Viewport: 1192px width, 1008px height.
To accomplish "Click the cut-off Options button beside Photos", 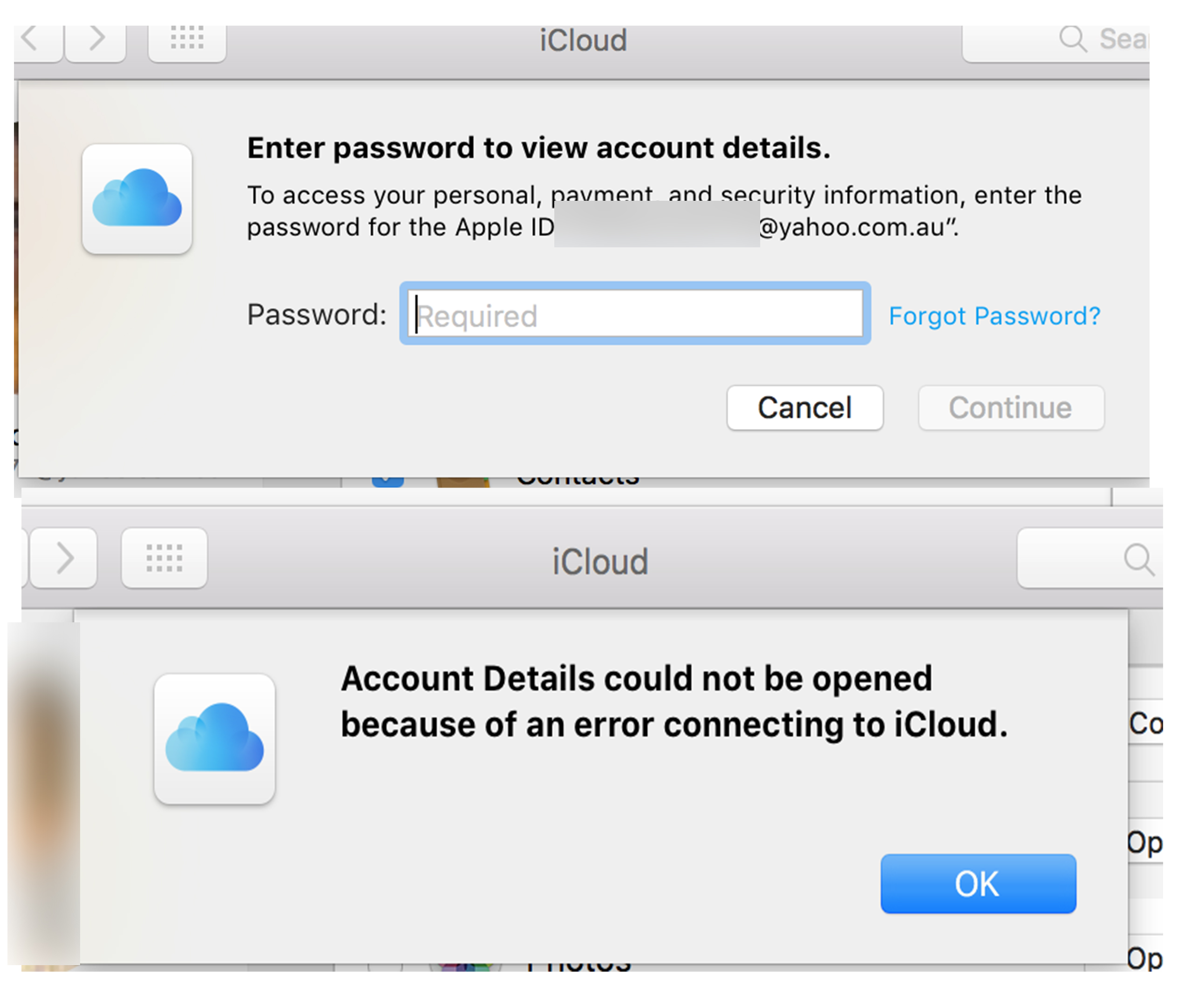I will [x=1145, y=959].
